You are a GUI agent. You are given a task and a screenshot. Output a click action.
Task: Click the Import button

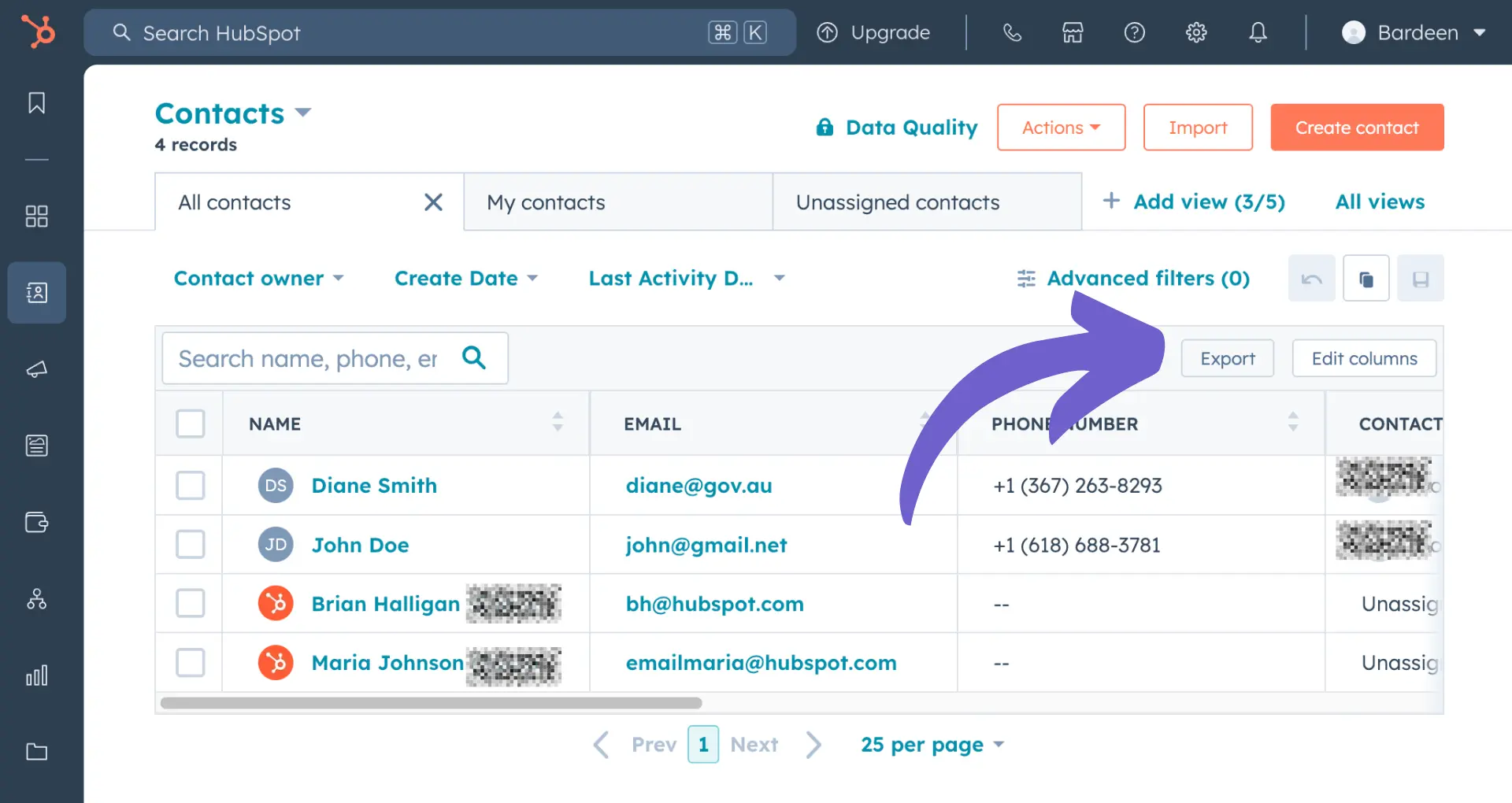click(1198, 128)
